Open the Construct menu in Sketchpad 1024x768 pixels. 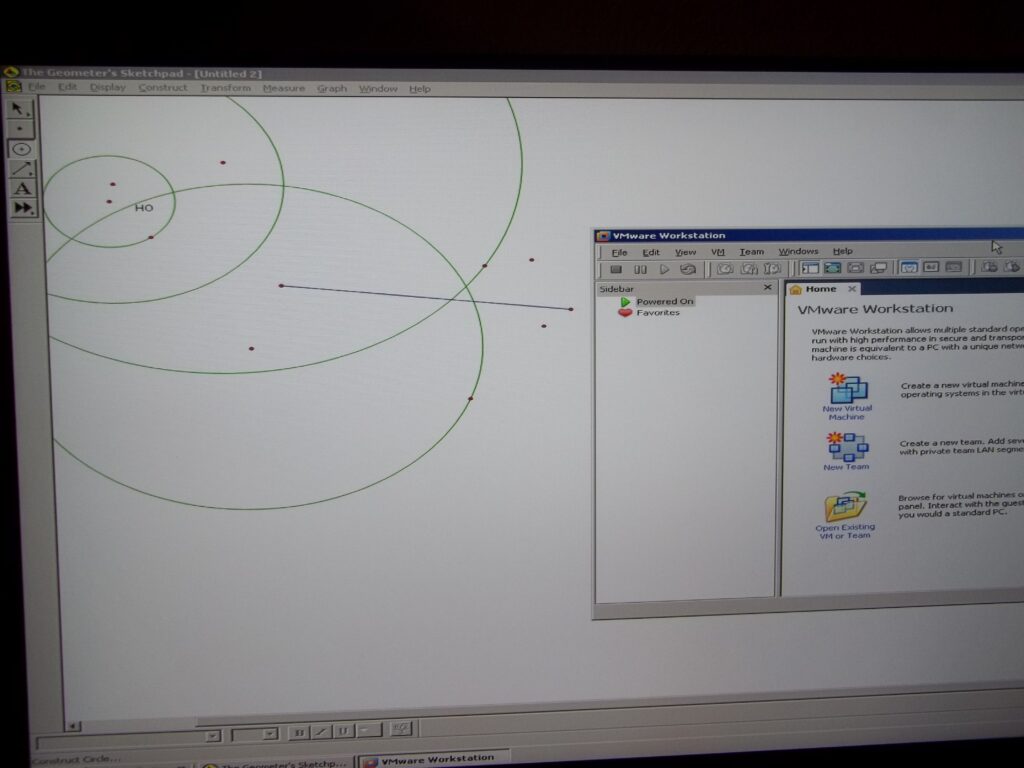tap(162, 88)
